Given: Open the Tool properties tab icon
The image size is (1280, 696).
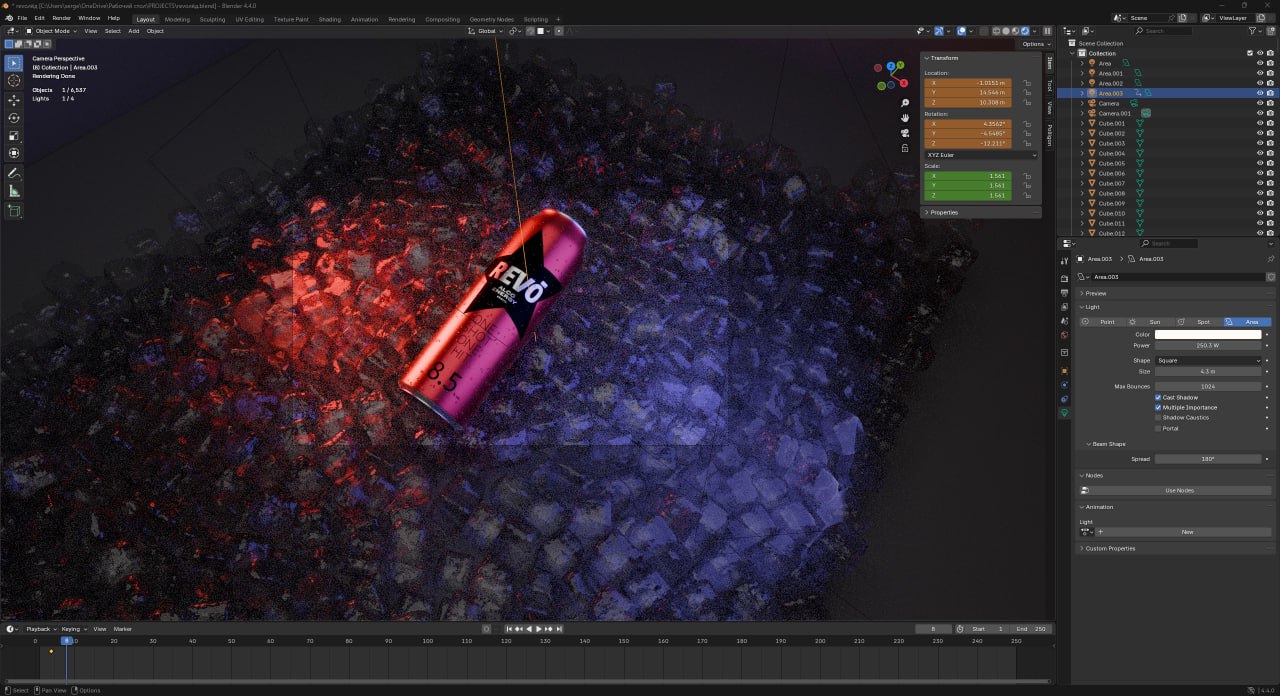Looking at the screenshot, I should pos(1064,262).
